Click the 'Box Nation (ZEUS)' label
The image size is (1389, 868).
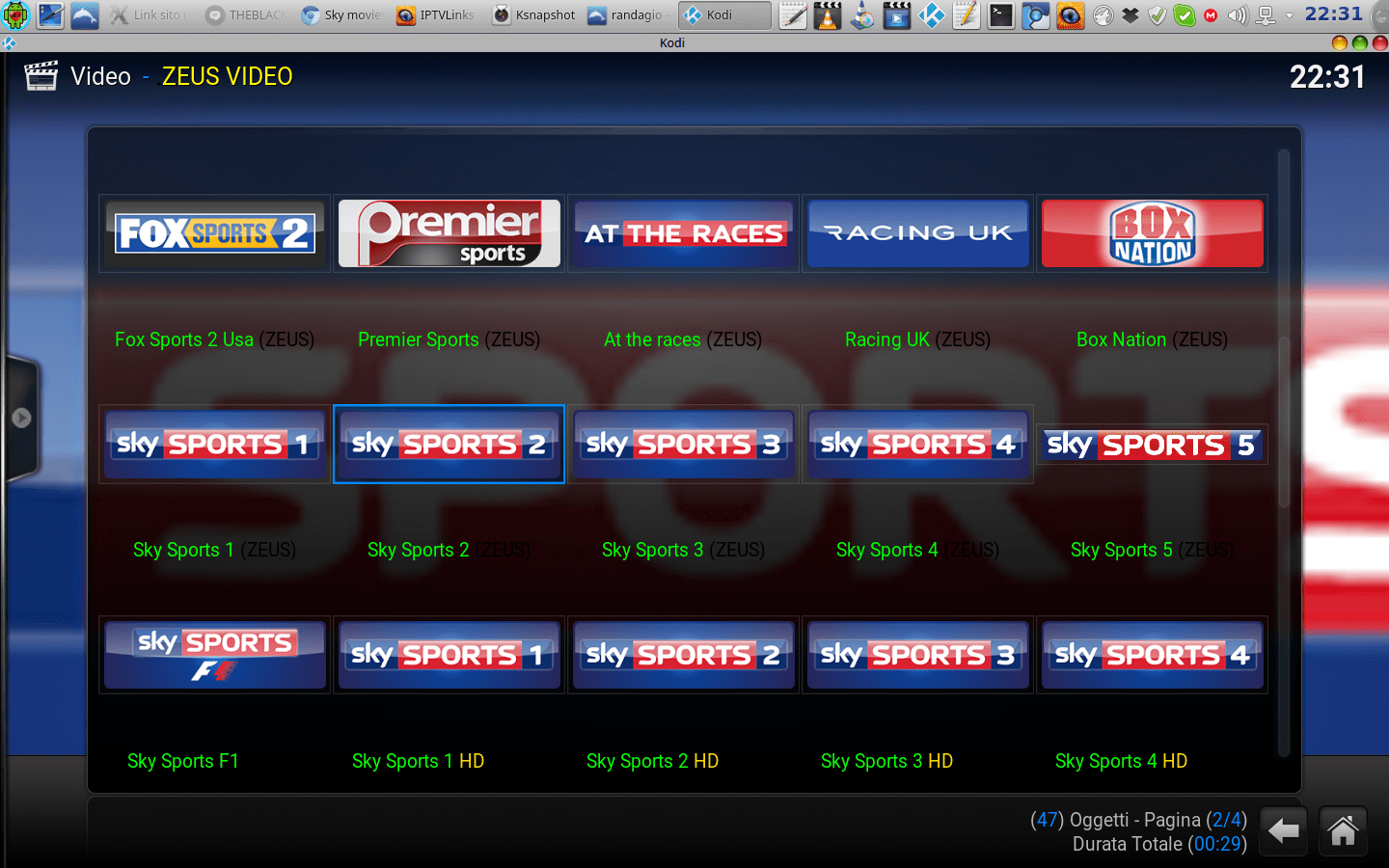coord(1152,339)
